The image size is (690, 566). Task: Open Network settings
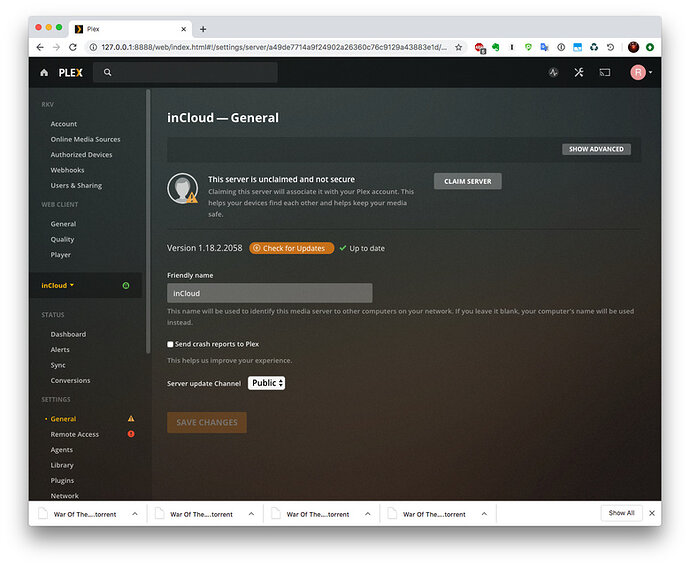tap(65, 496)
